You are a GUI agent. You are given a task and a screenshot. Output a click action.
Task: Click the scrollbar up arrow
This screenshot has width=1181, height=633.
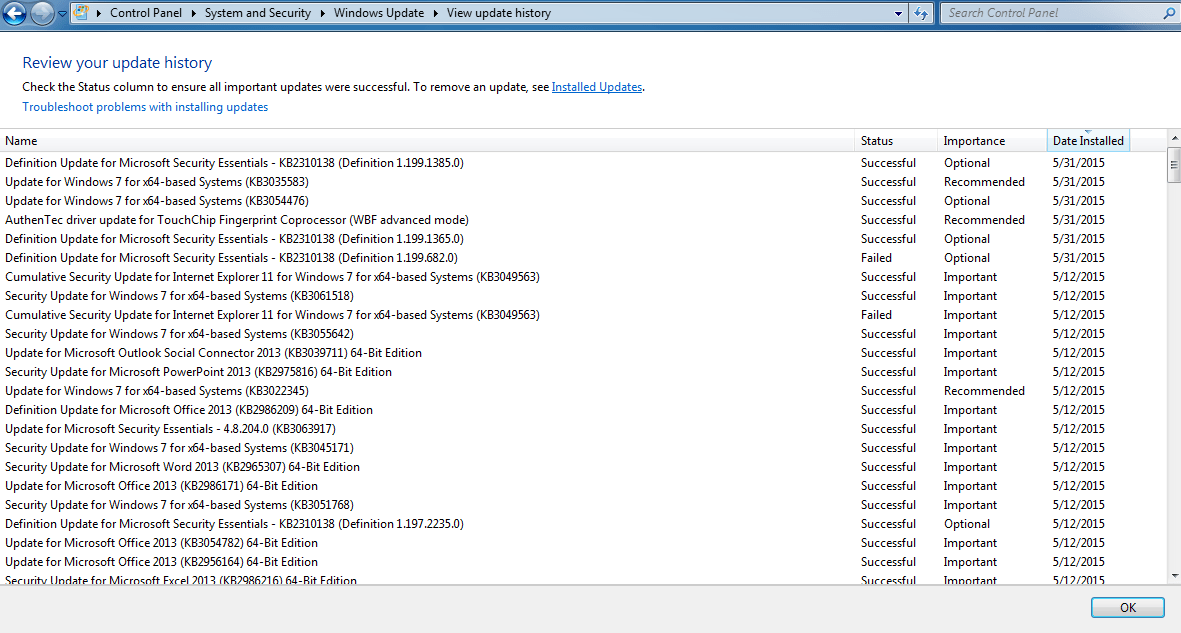click(1174, 139)
